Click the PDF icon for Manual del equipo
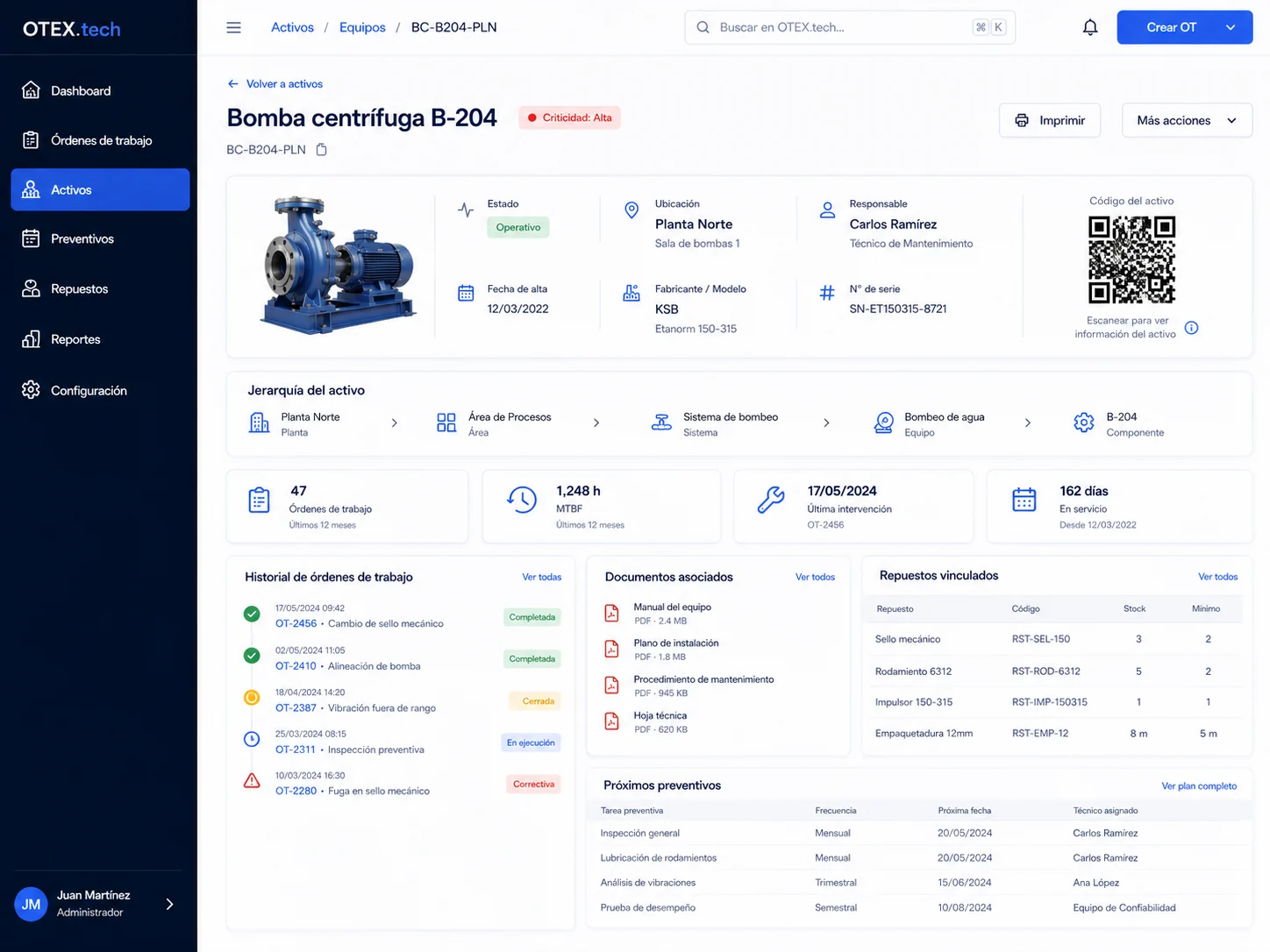 (x=611, y=613)
